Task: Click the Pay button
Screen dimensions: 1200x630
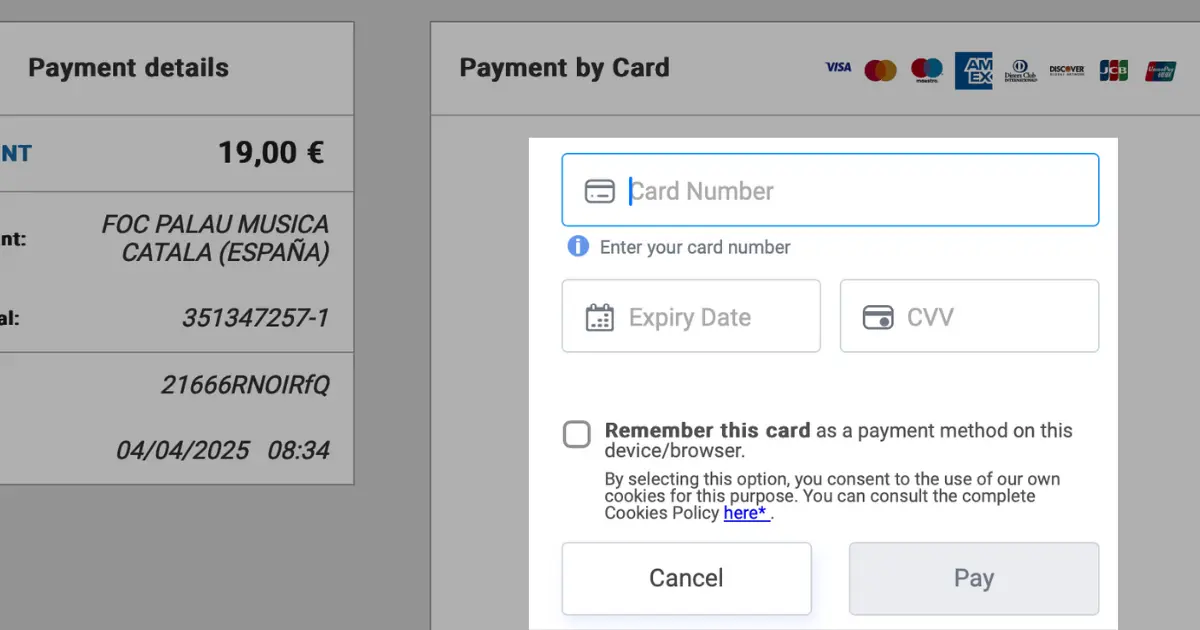Action: 974,578
